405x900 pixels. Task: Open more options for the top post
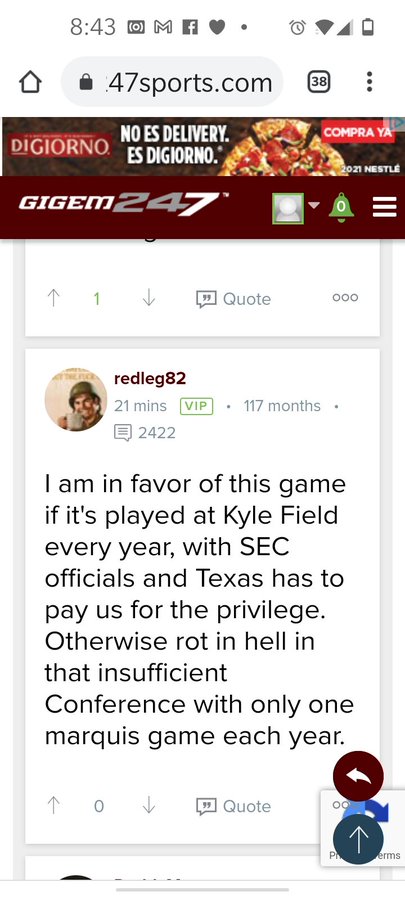coord(345,297)
